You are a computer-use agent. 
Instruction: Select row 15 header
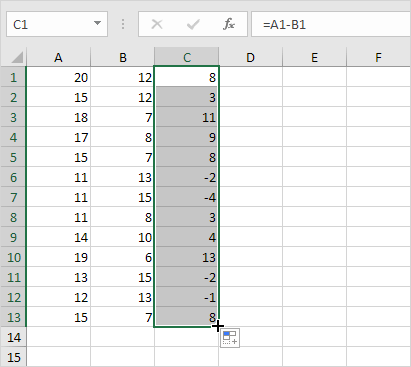(x=13, y=357)
